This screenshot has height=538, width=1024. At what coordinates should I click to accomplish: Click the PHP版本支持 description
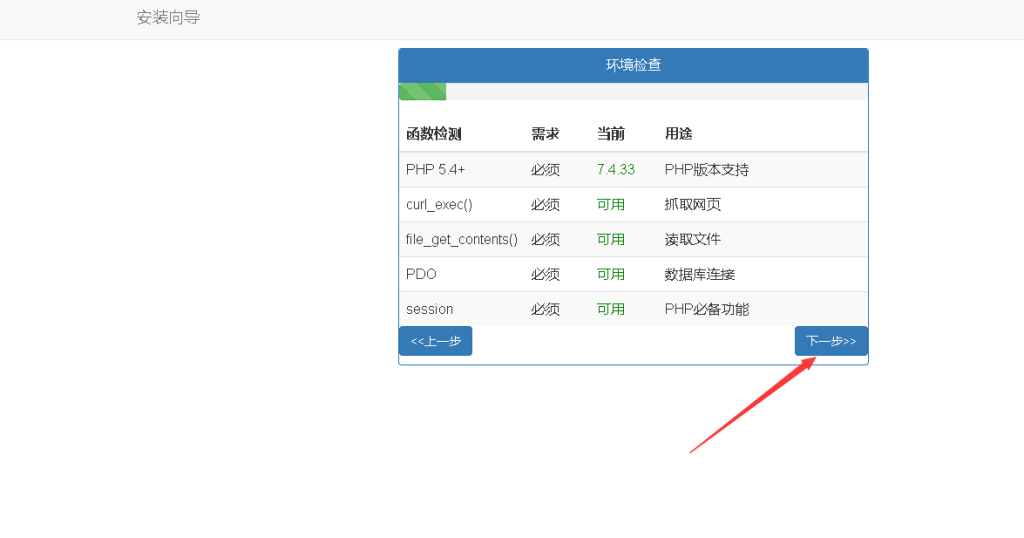pyautogui.click(x=707, y=170)
